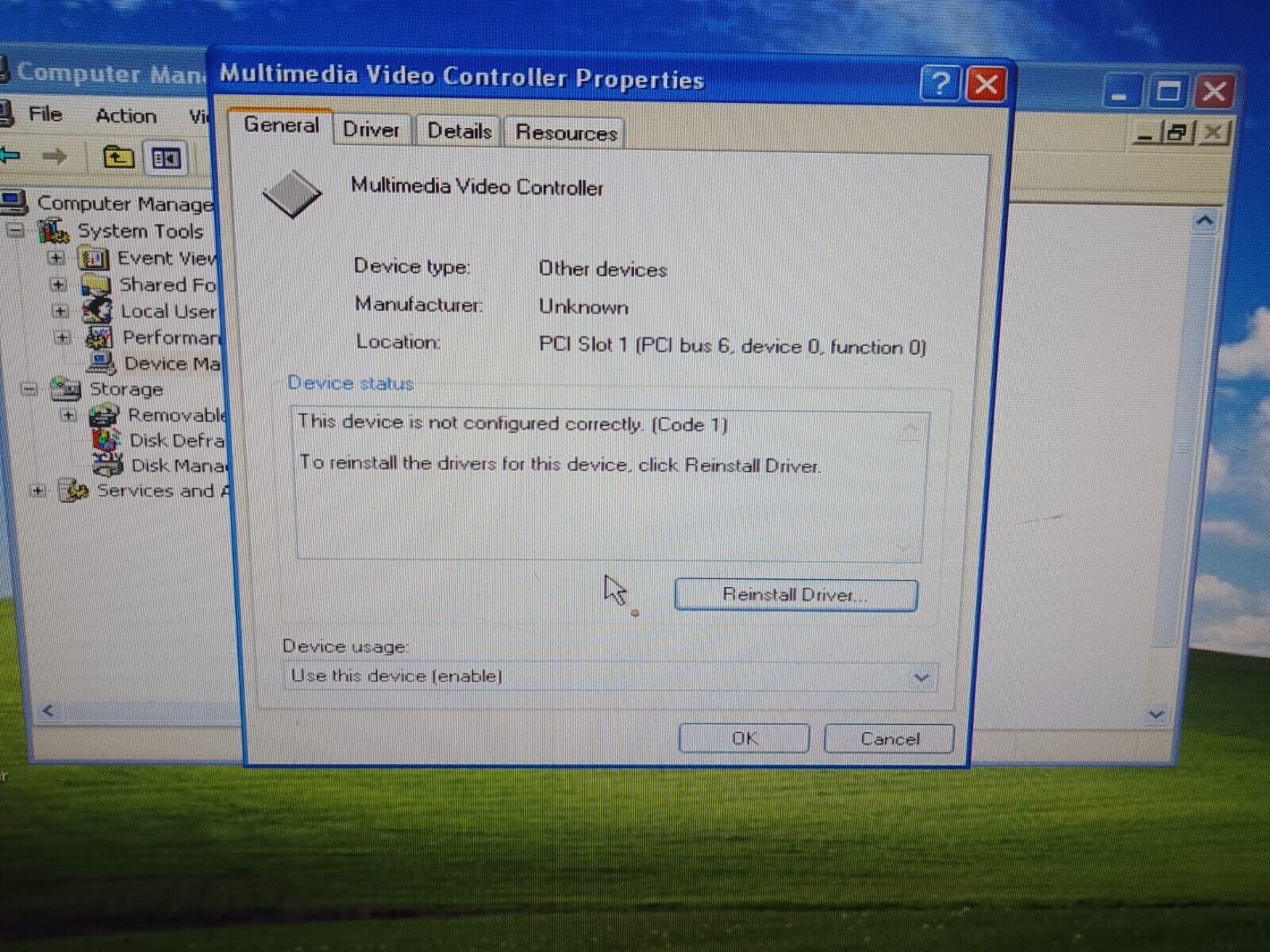Image resolution: width=1270 pixels, height=952 pixels.
Task: Select the Removable Storage icon
Action: point(105,414)
